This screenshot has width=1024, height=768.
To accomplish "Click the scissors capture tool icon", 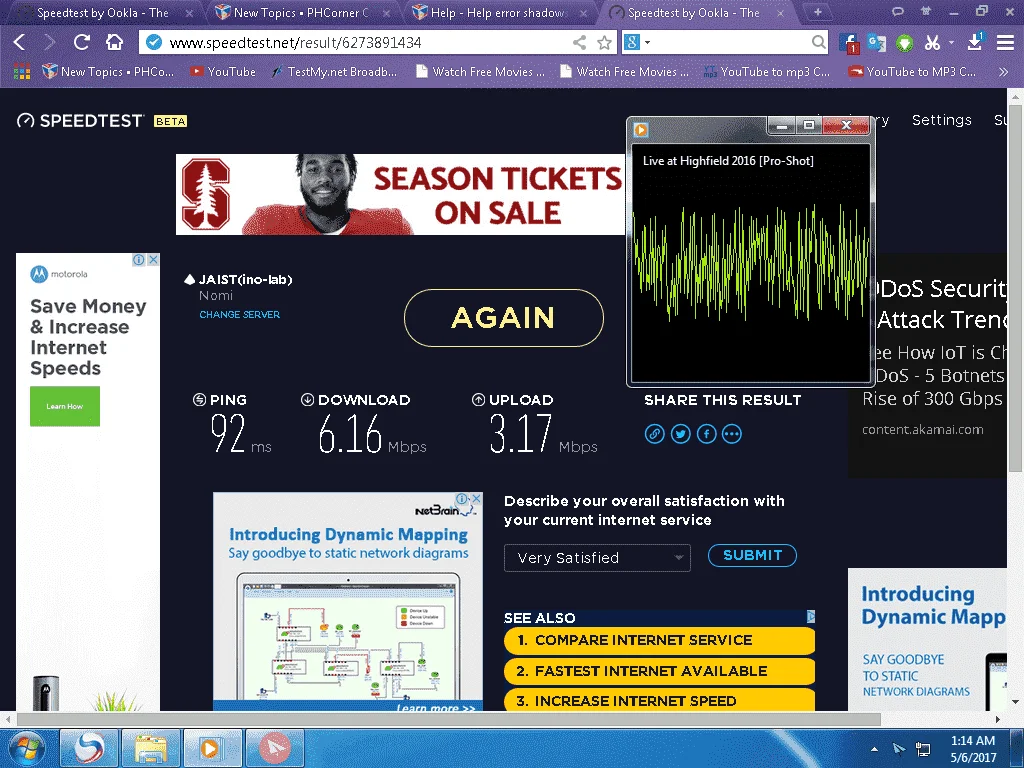I will pyautogui.click(x=932, y=43).
